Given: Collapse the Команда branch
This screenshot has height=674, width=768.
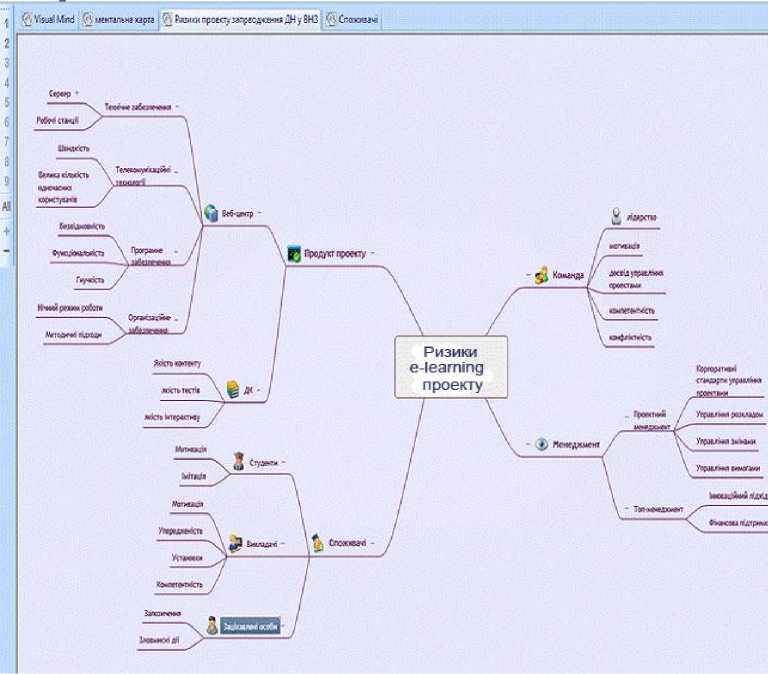Looking at the screenshot, I should click(528, 275).
